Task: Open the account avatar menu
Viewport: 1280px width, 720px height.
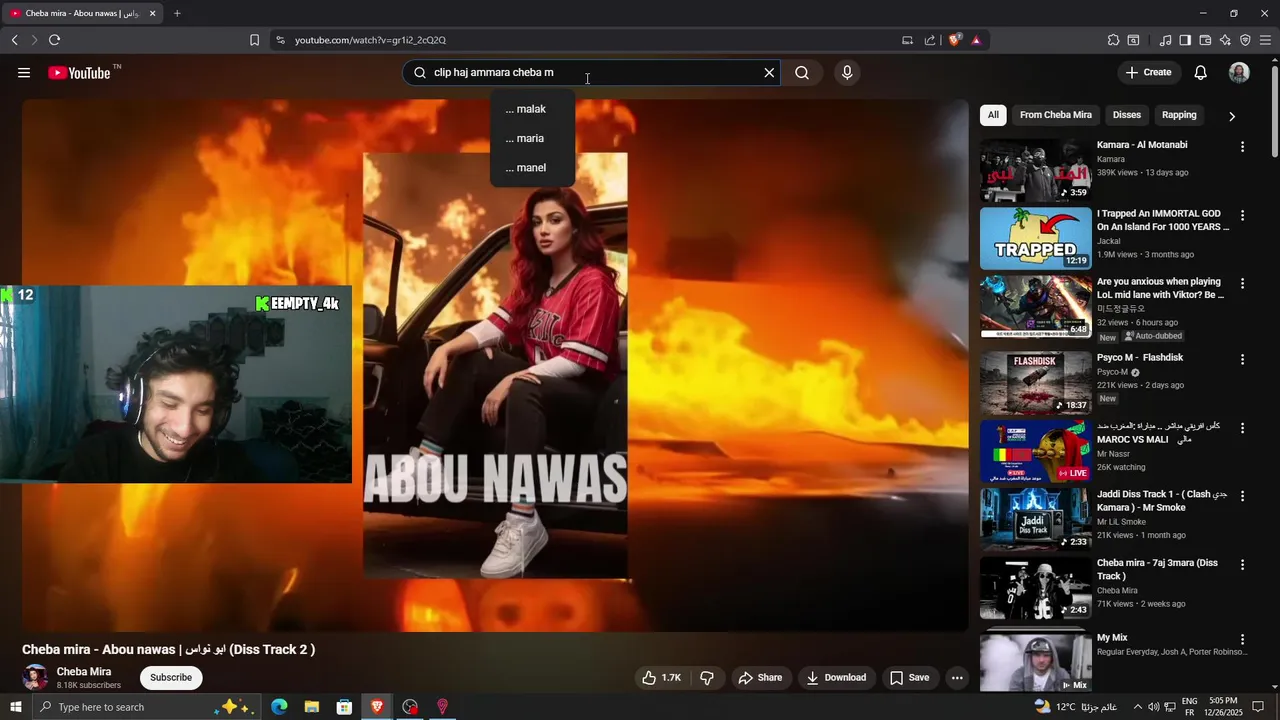Action: 1239,73
